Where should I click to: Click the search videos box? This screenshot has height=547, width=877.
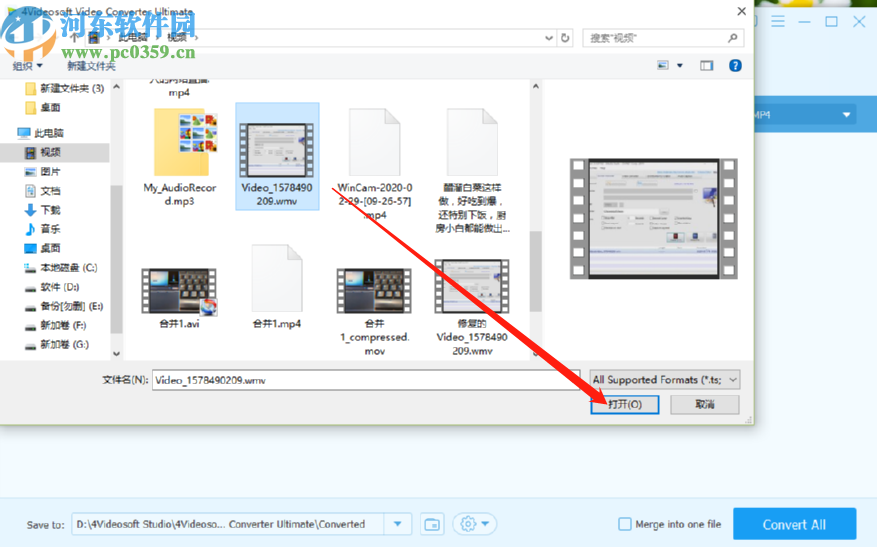[x=663, y=38]
